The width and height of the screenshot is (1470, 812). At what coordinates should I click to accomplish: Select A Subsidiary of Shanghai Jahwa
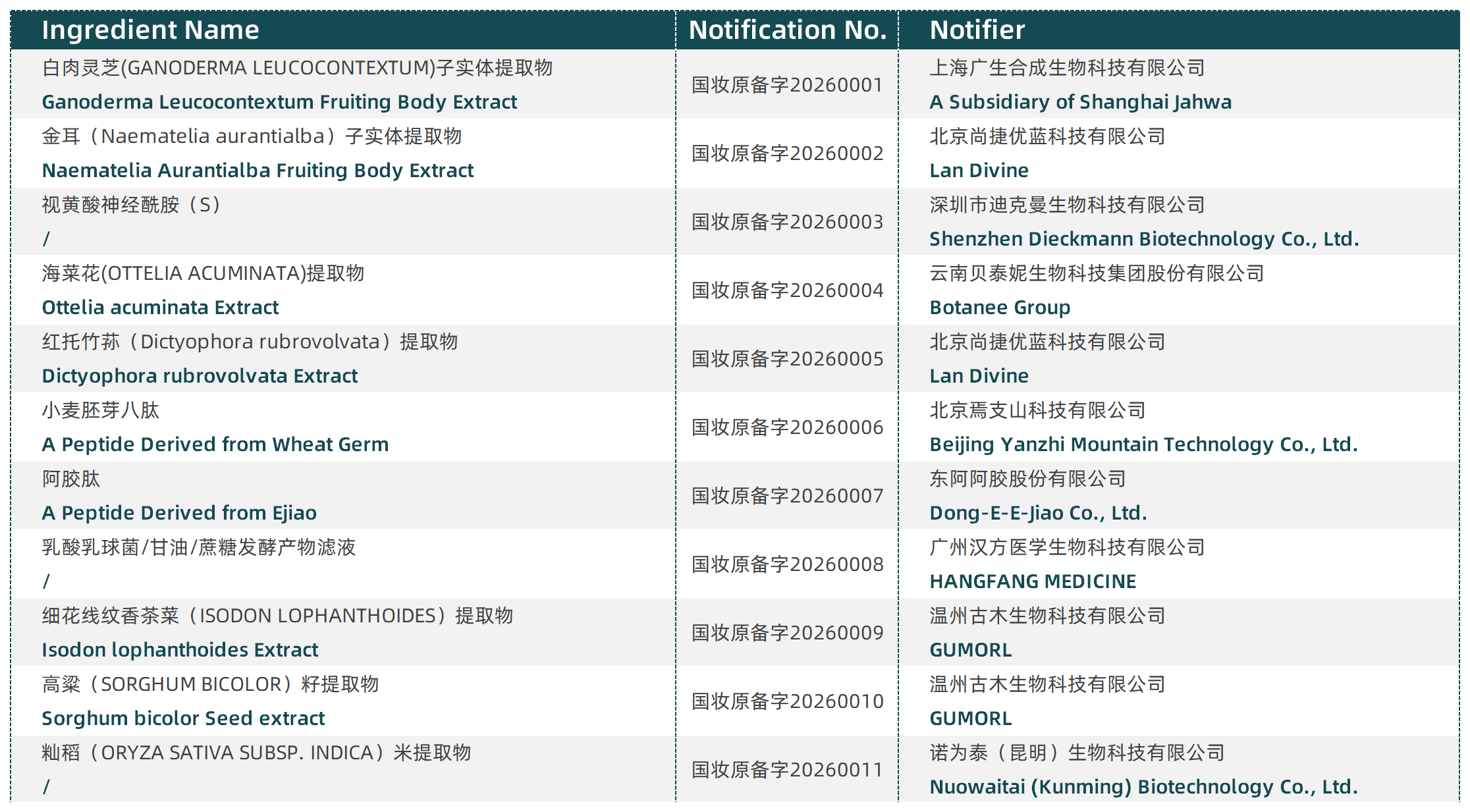[x=1080, y=102]
